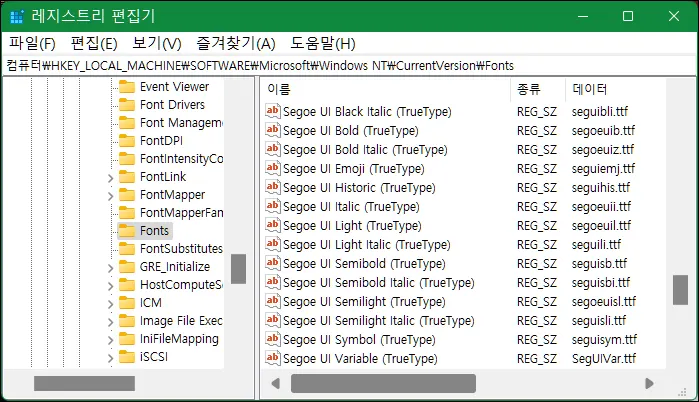Expand the iSCSI key
699x402 pixels.
(x=111, y=358)
